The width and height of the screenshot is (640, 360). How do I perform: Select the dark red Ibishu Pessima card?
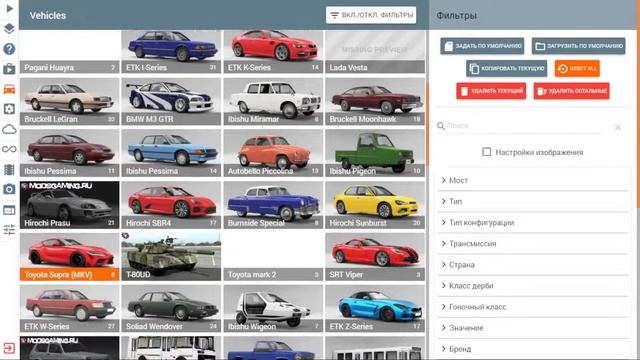pos(69,153)
